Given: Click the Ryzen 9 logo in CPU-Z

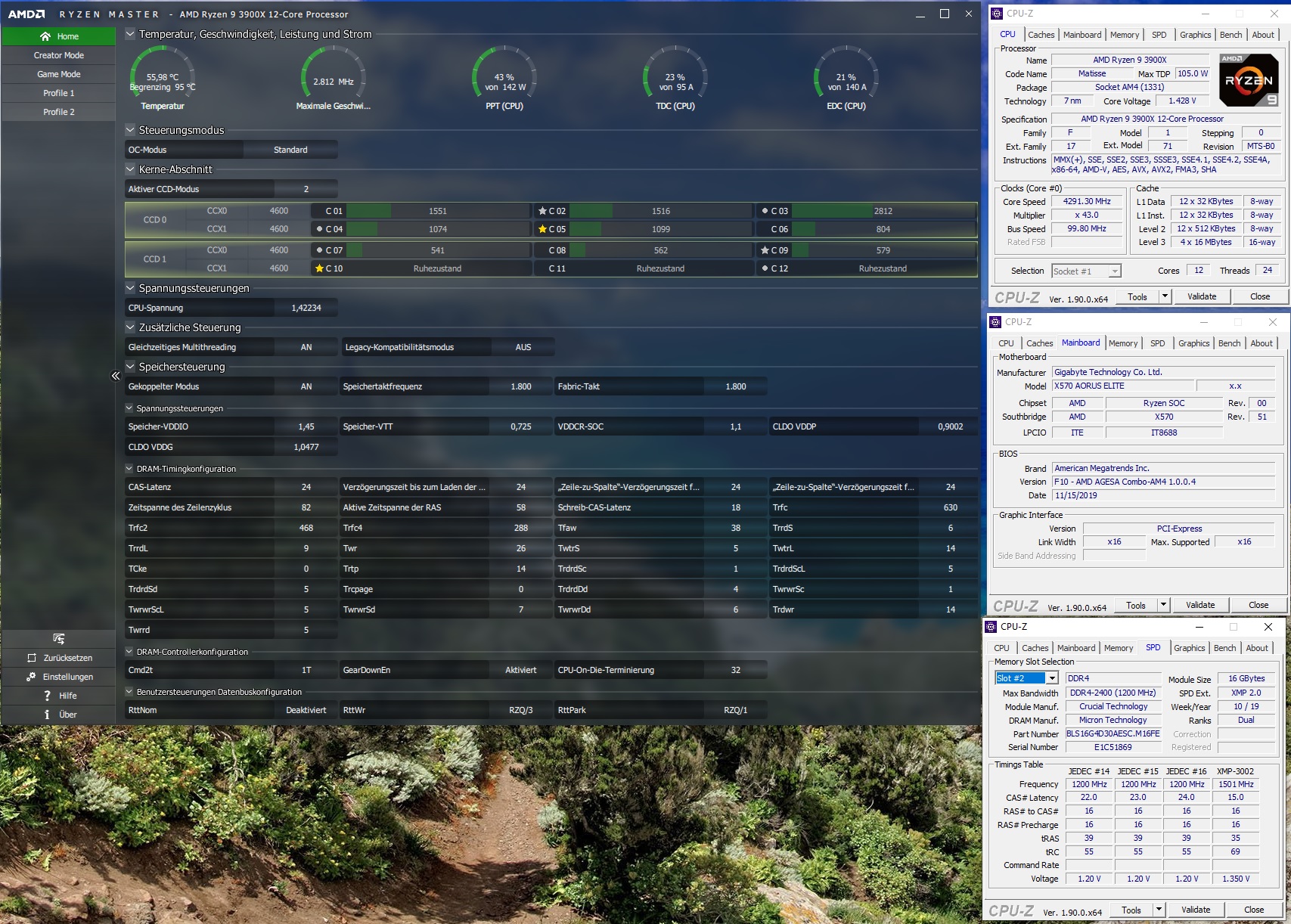Looking at the screenshot, I should pyautogui.click(x=1249, y=80).
